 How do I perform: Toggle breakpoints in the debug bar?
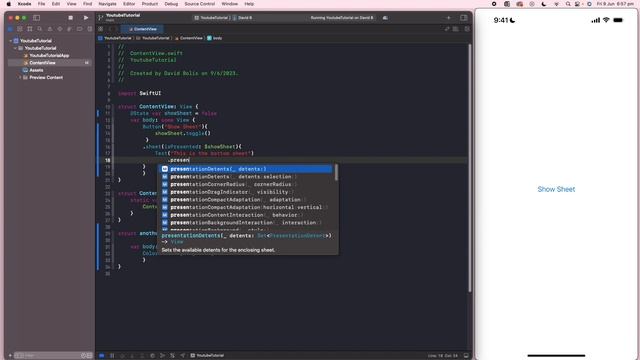102,356
